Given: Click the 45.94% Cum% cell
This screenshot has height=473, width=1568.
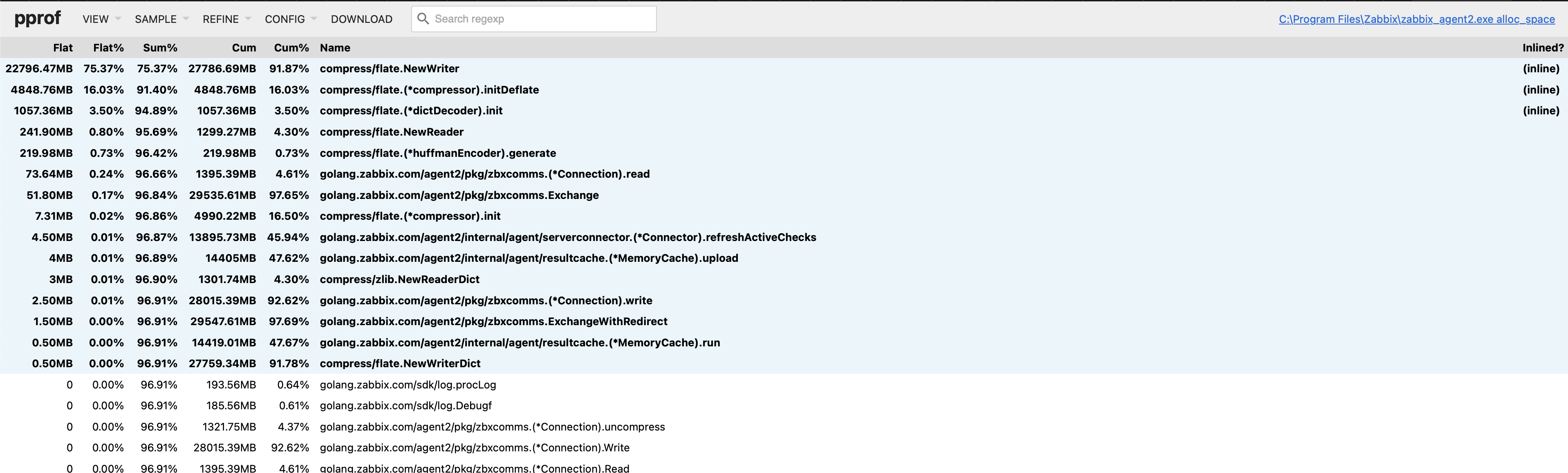Looking at the screenshot, I should click(x=288, y=237).
